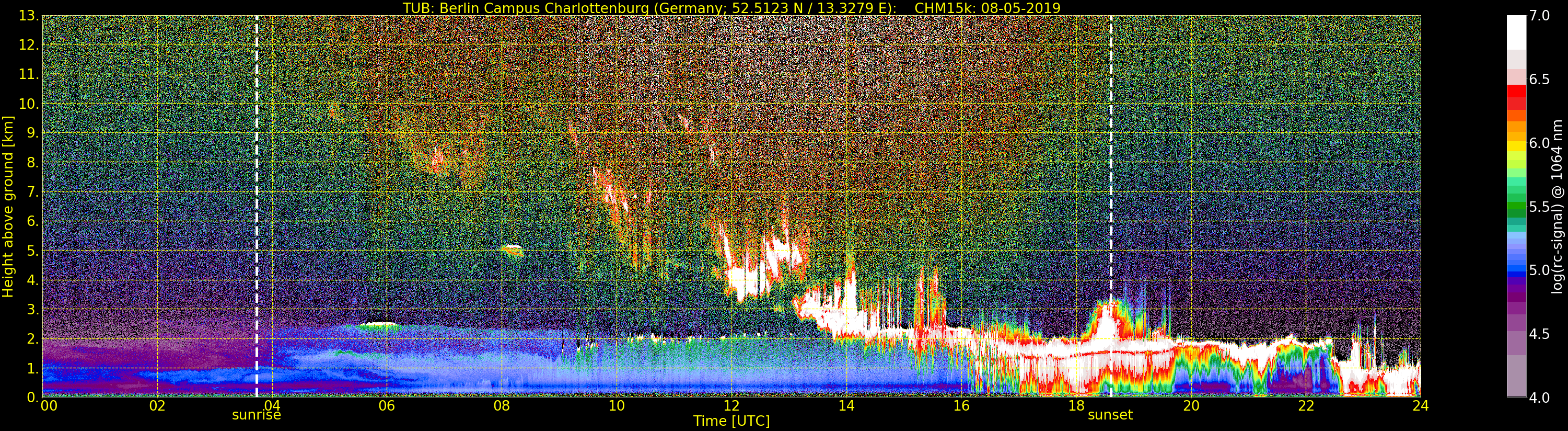Click the '02' time tick label
The width and height of the screenshot is (1568, 431).
[x=157, y=406]
